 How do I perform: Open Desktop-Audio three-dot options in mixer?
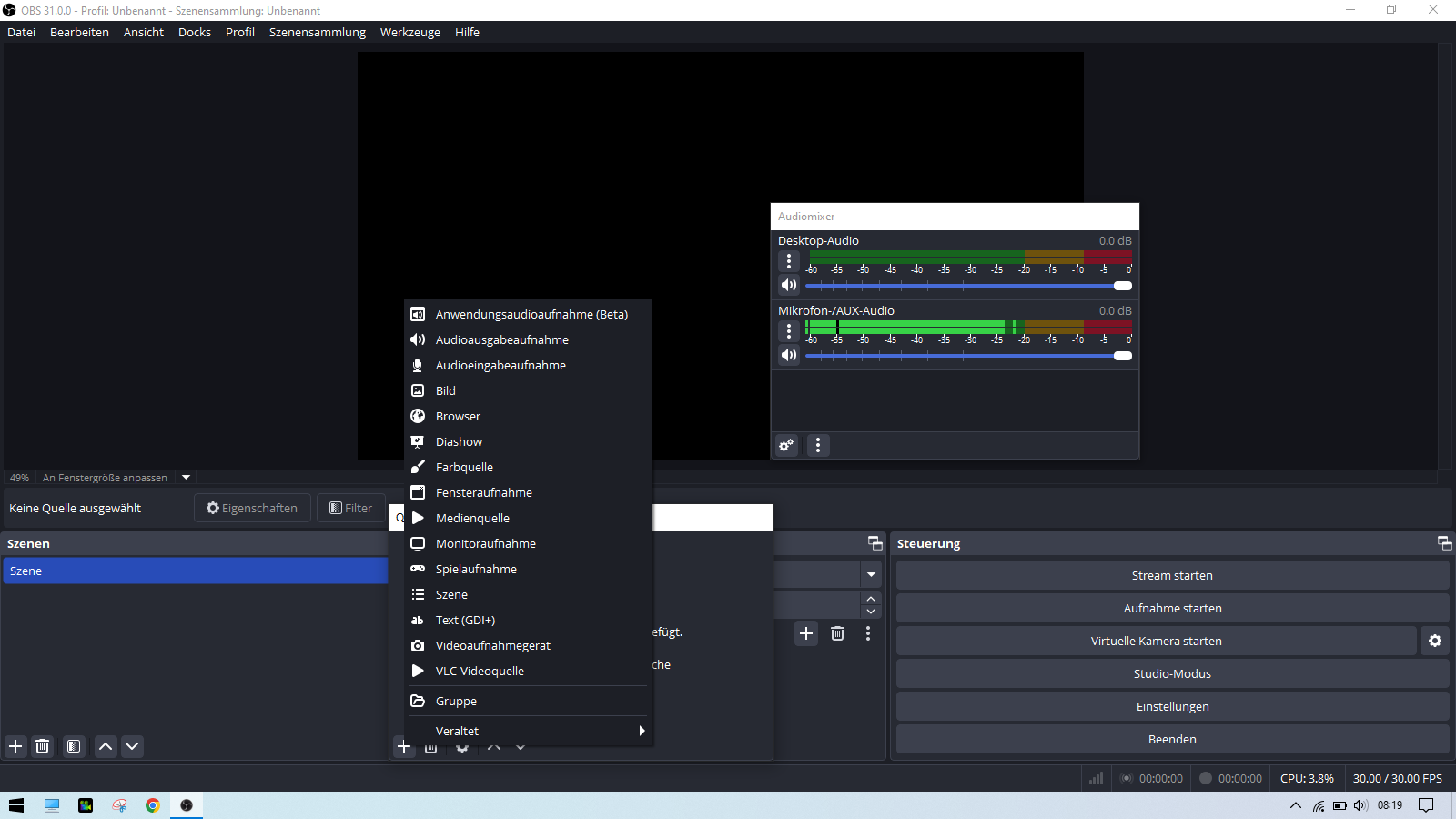(789, 261)
